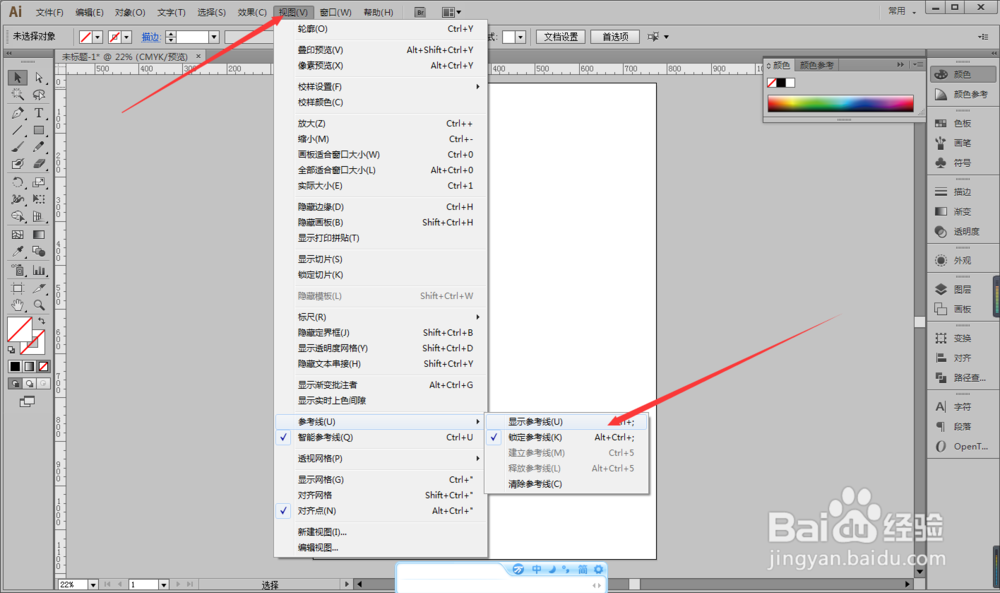Select the Column Graph tool
This screenshot has height=593, width=1000.
(x=39, y=270)
